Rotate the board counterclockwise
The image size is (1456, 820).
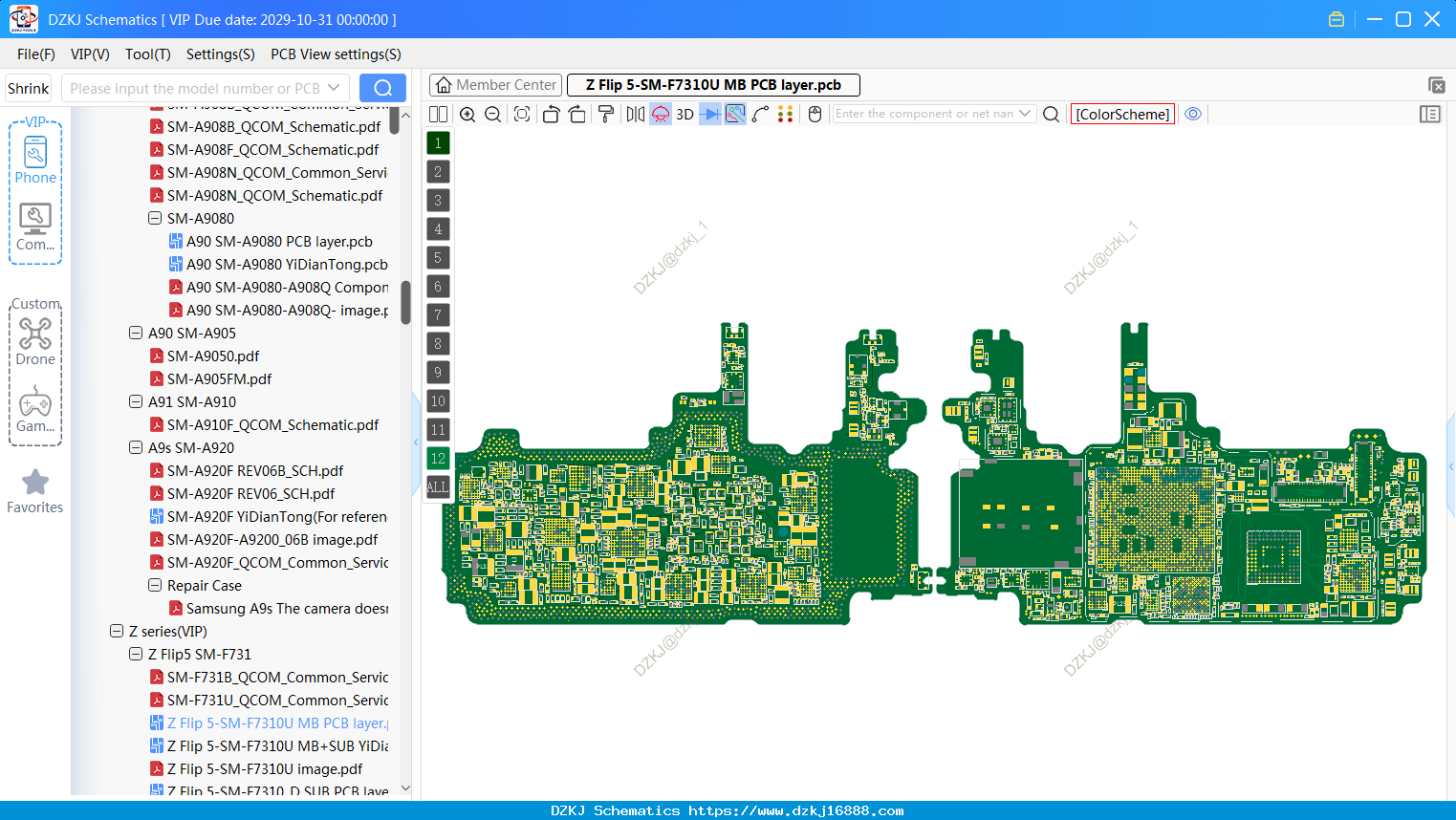pos(551,114)
